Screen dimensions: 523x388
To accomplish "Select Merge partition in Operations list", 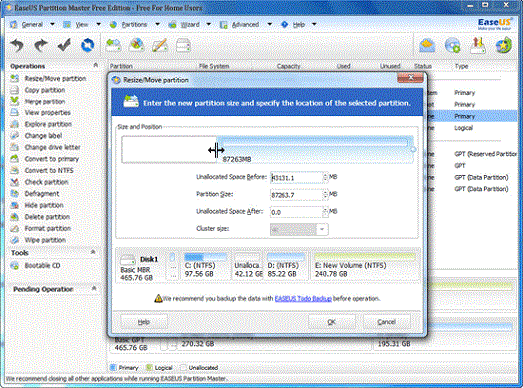I will 45,101.
